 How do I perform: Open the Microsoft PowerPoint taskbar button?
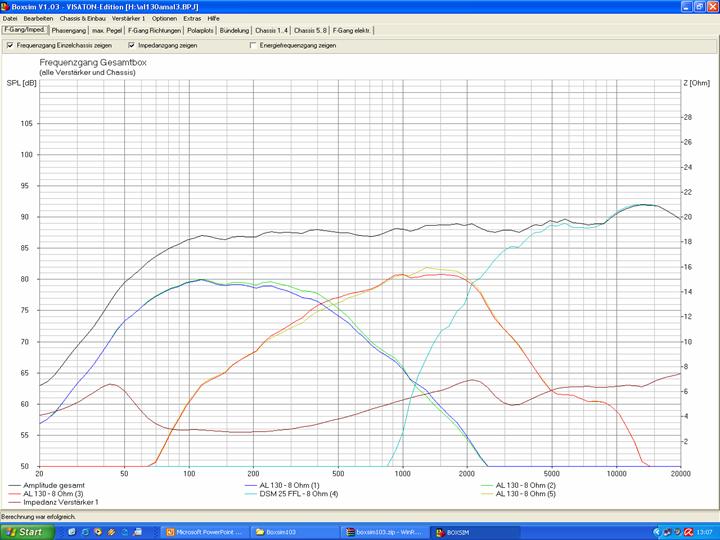pos(204,532)
